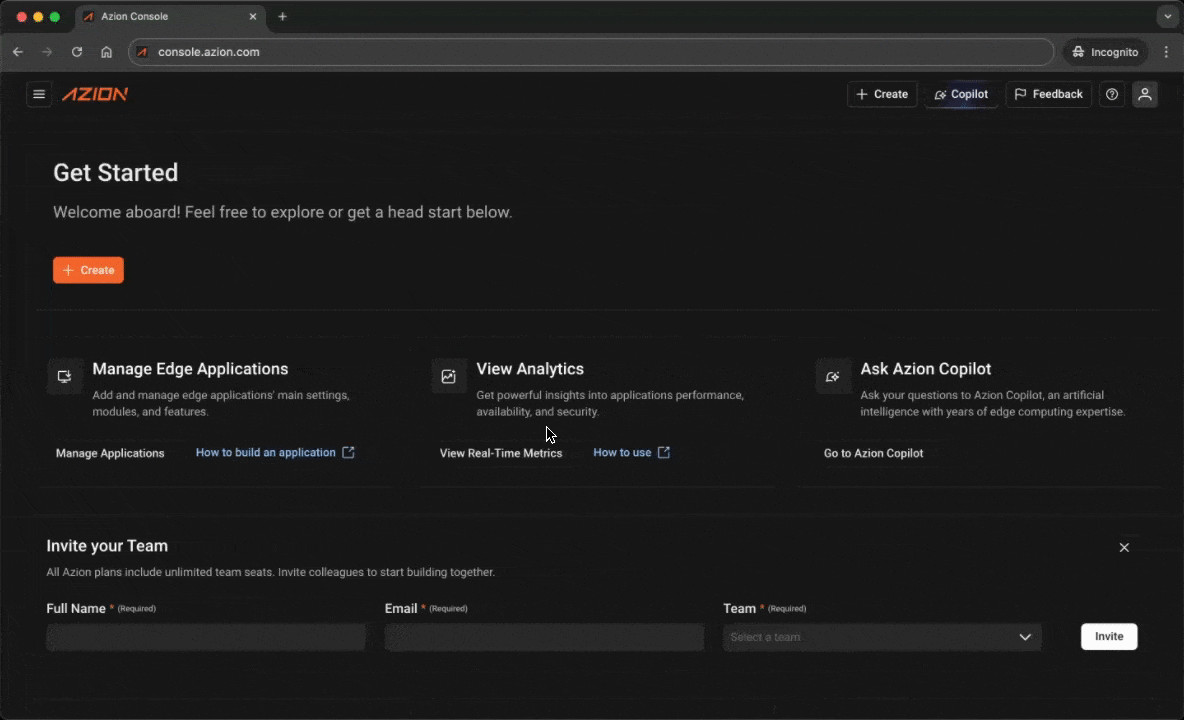Screen dimensions: 1184x720
Task: Focus the Full Name input field
Action: coord(206,637)
